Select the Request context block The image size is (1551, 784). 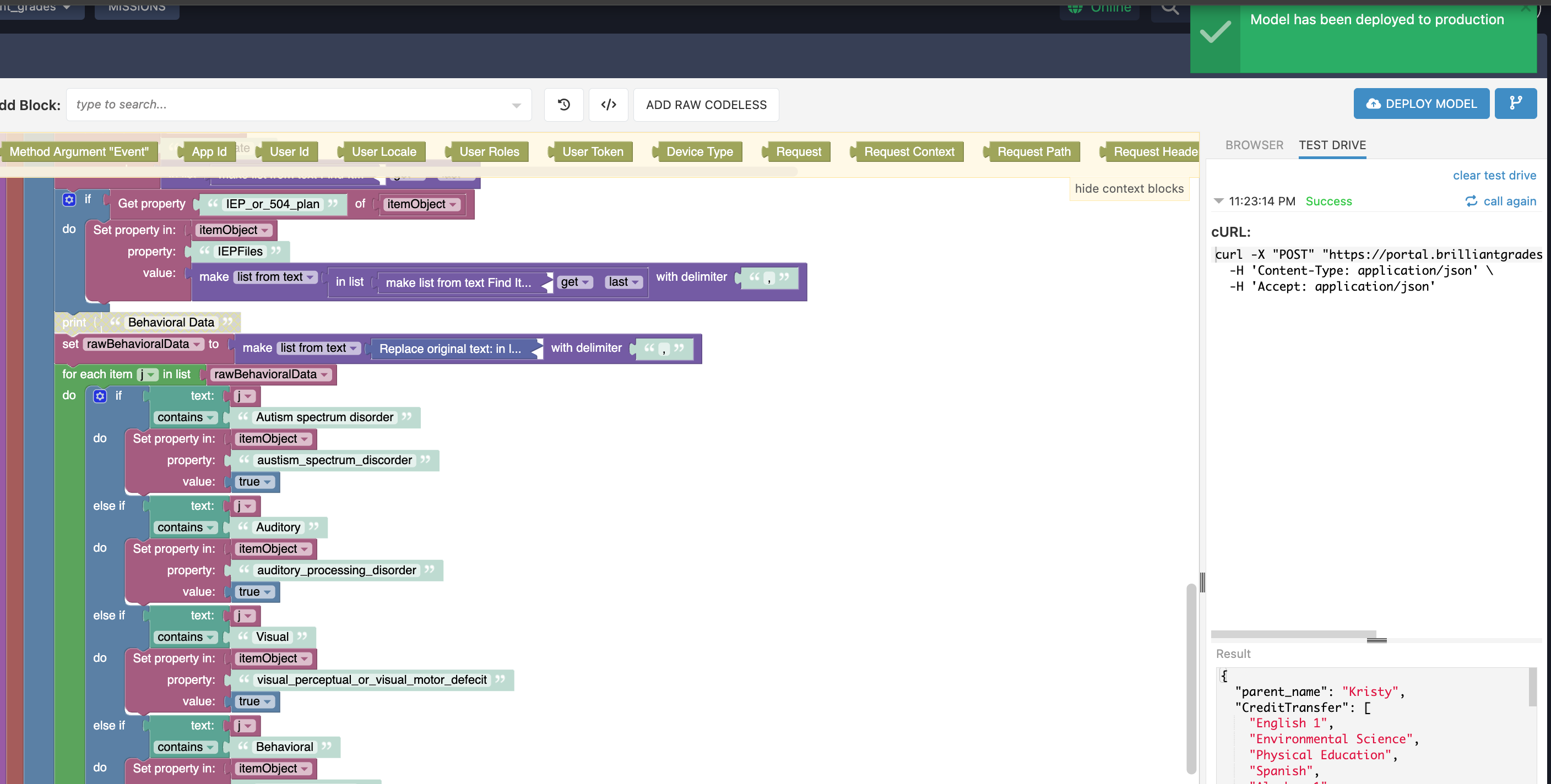point(797,151)
